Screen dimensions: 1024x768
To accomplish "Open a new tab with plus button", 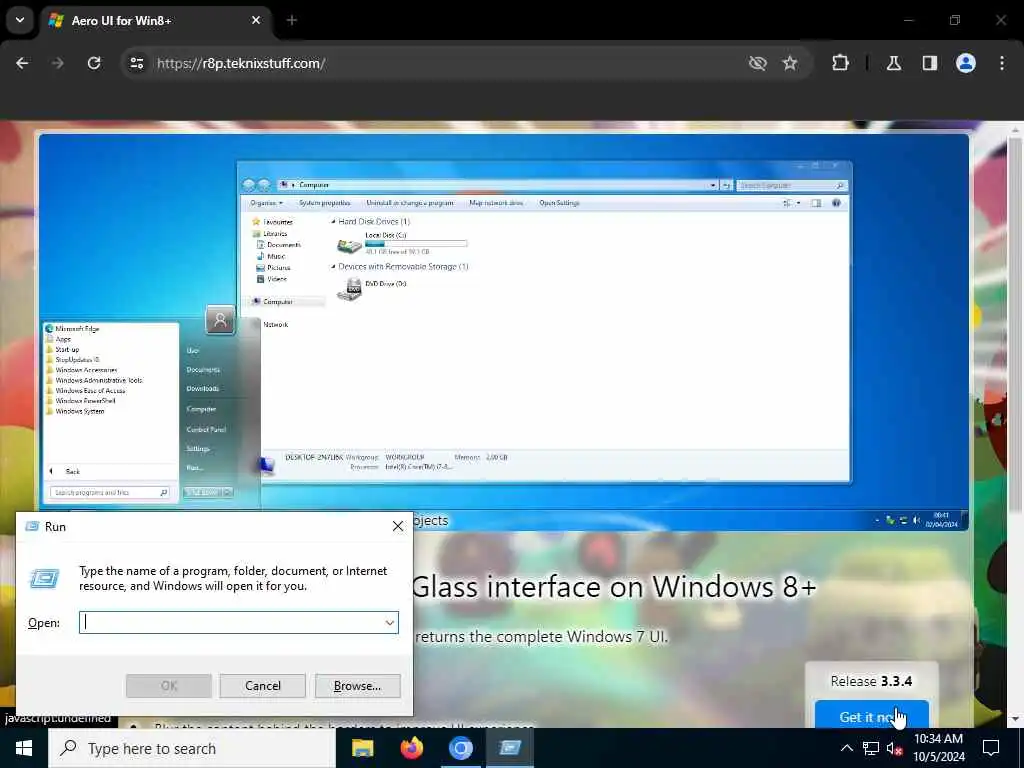I will [292, 20].
